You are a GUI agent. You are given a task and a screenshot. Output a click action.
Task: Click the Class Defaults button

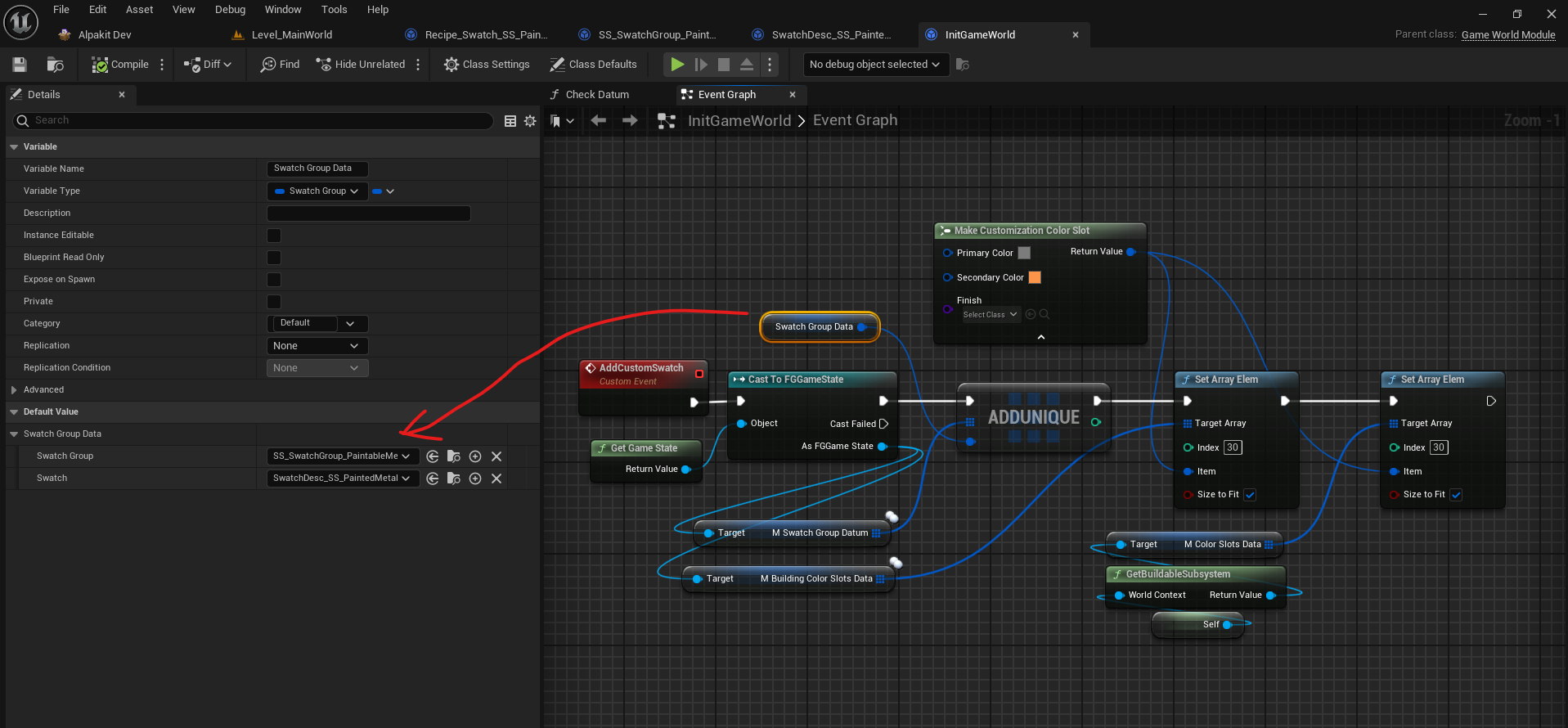point(593,65)
